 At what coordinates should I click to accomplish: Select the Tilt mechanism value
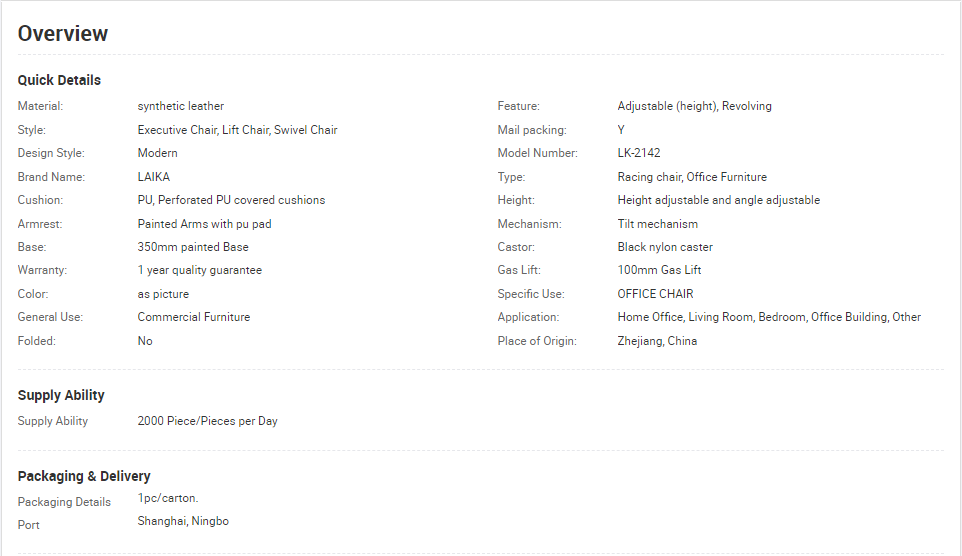[658, 224]
